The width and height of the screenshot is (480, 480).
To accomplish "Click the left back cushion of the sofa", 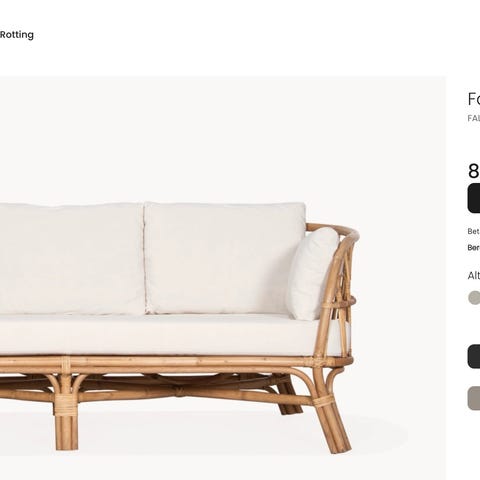I will coord(72,259).
